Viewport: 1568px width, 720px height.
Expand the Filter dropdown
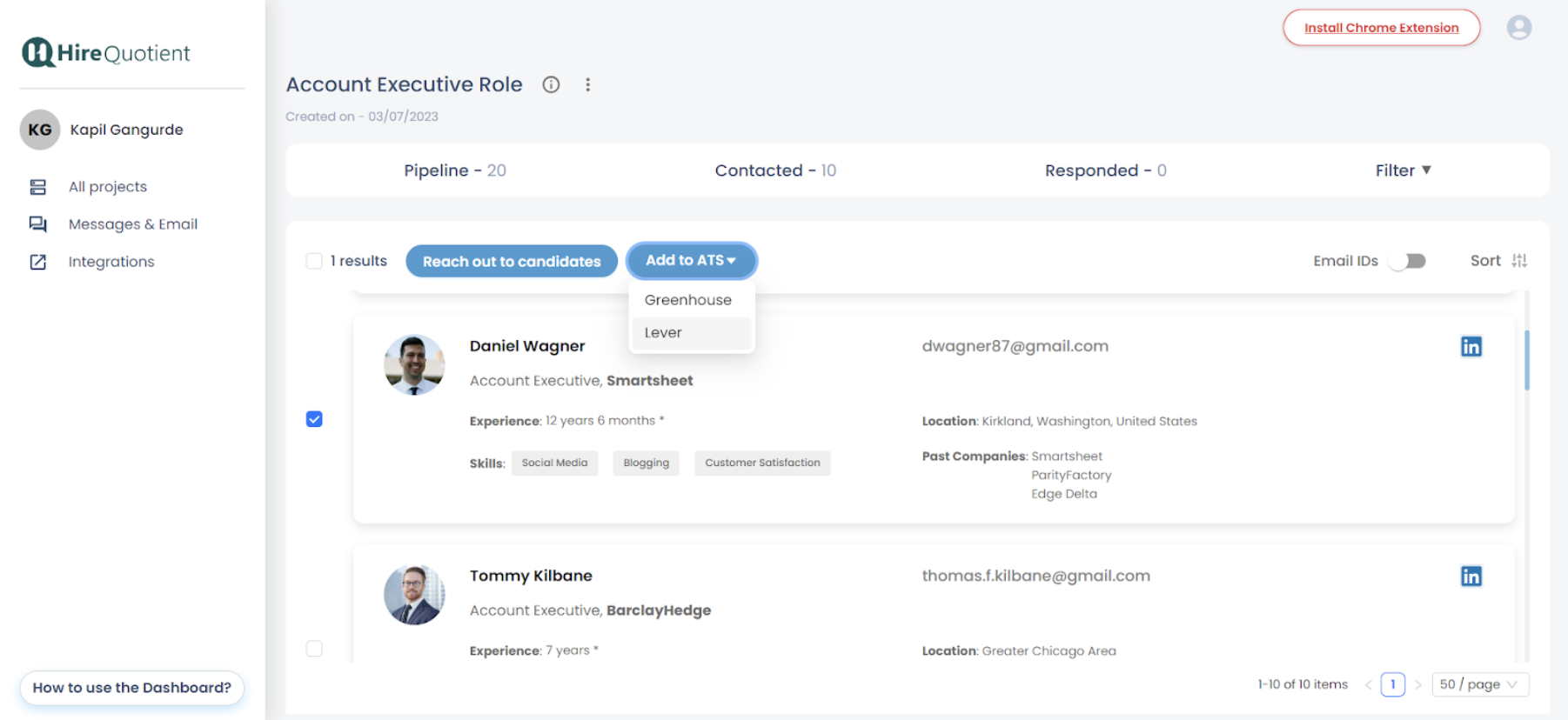click(x=1402, y=170)
